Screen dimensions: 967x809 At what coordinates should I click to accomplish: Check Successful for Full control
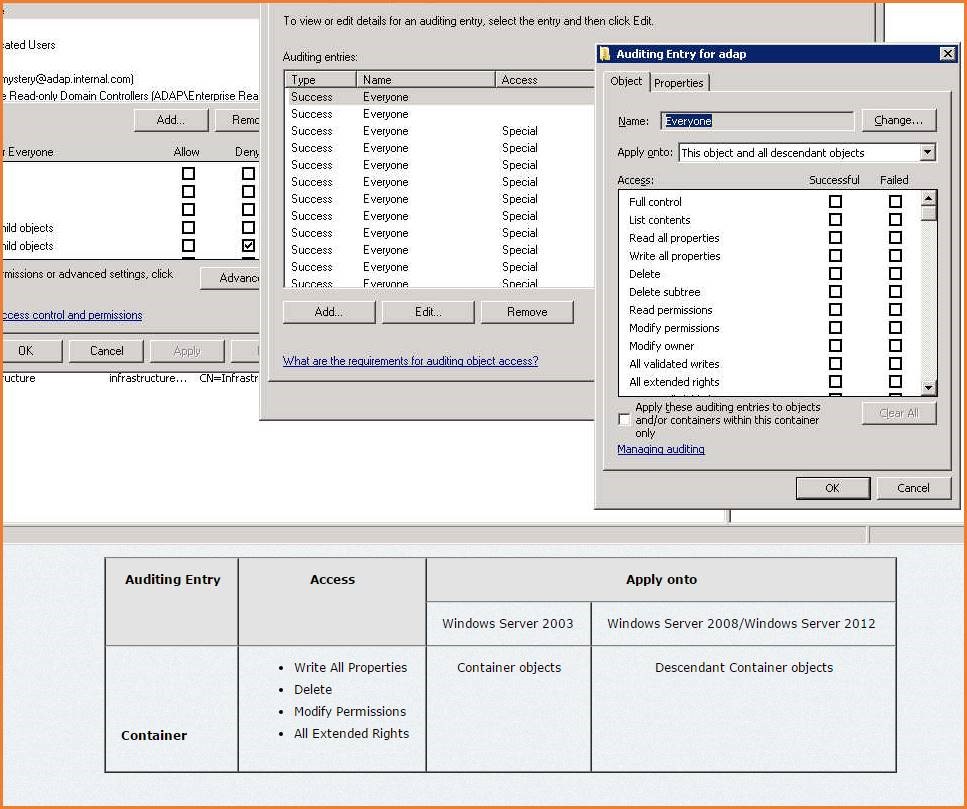click(x=835, y=202)
